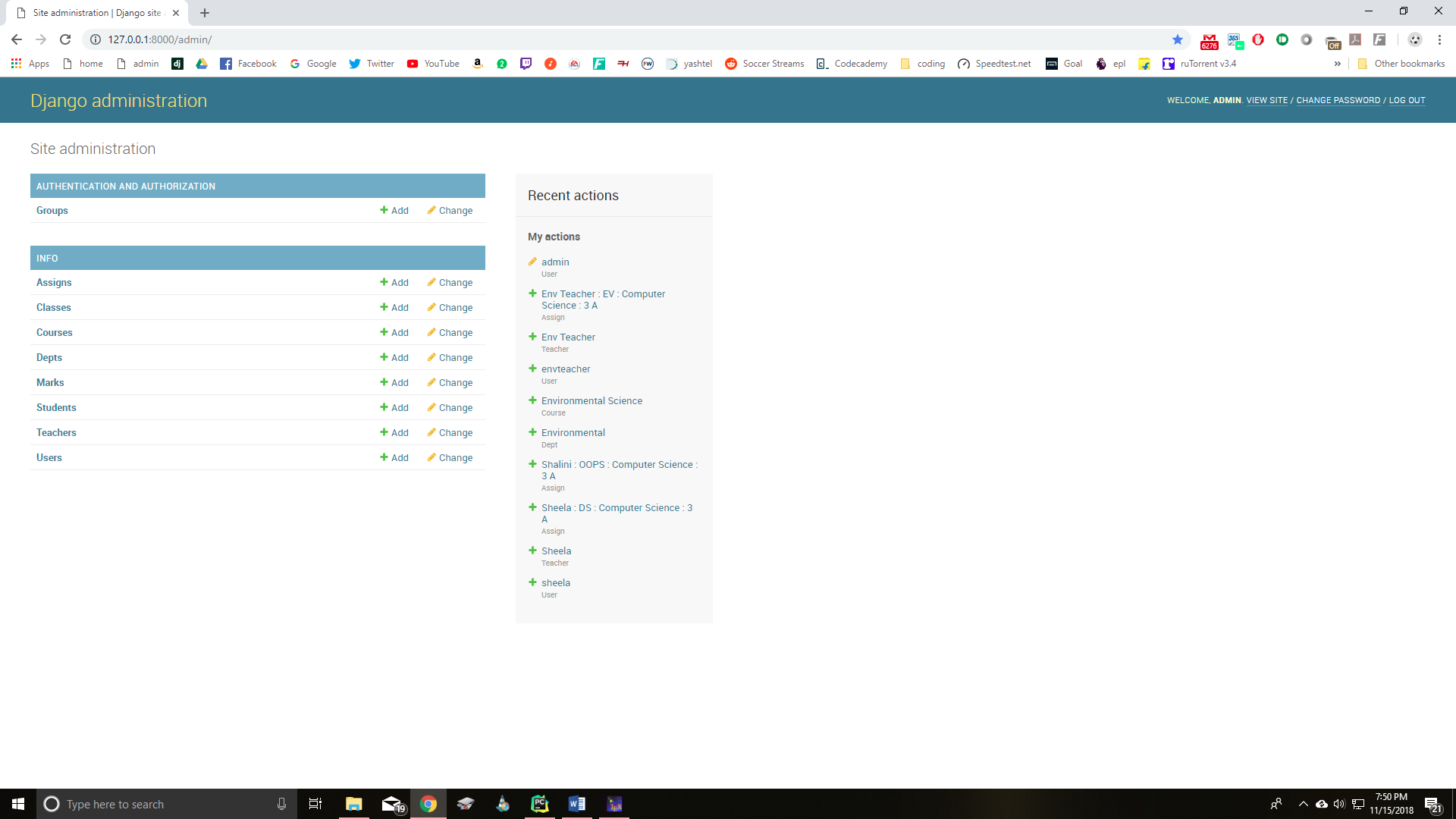The image size is (1456, 819).
Task: Show hidden system tray icons
Action: point(1303,804)
